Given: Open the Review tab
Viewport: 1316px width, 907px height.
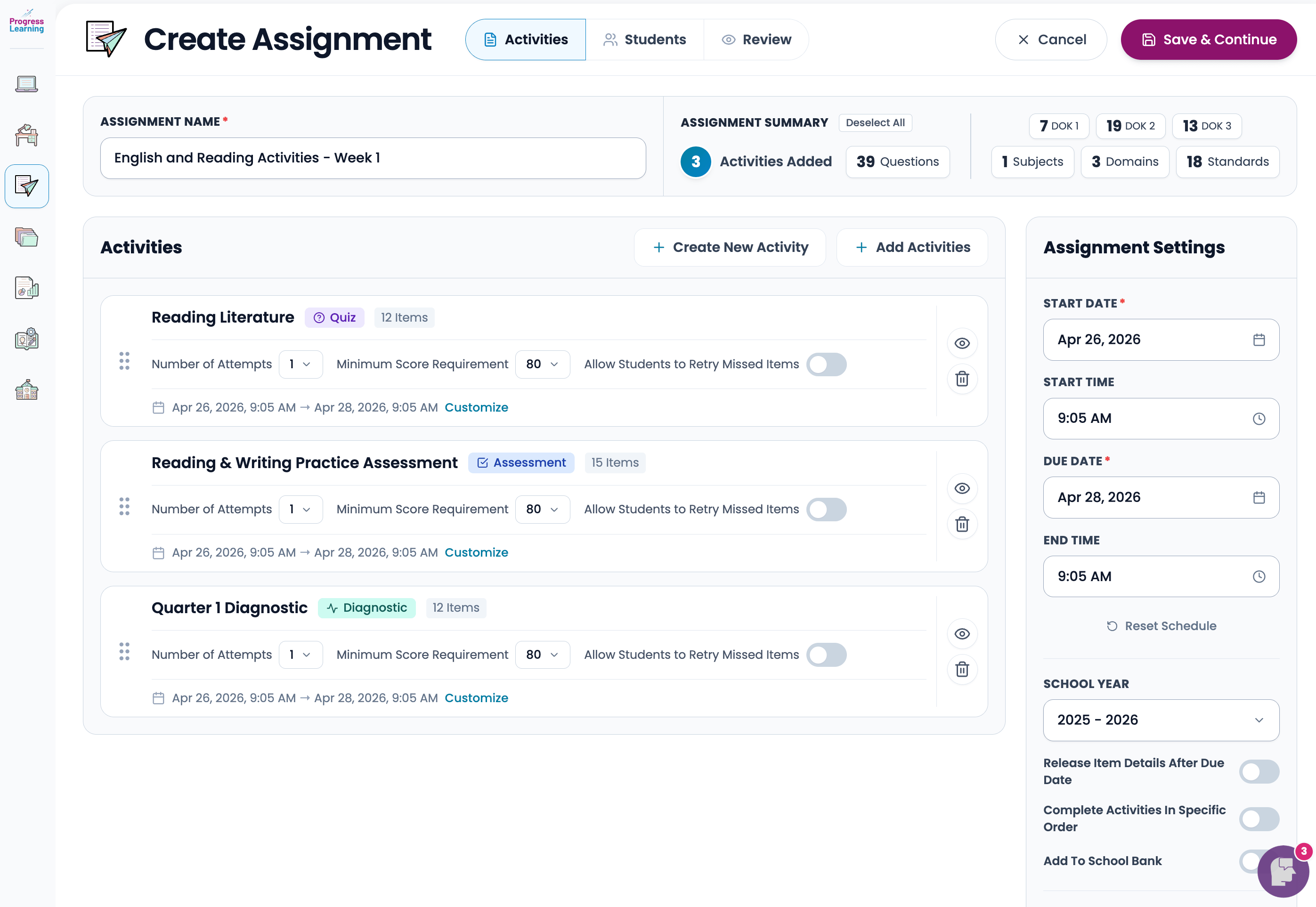Looking at the screenshot, I should 755,39.
